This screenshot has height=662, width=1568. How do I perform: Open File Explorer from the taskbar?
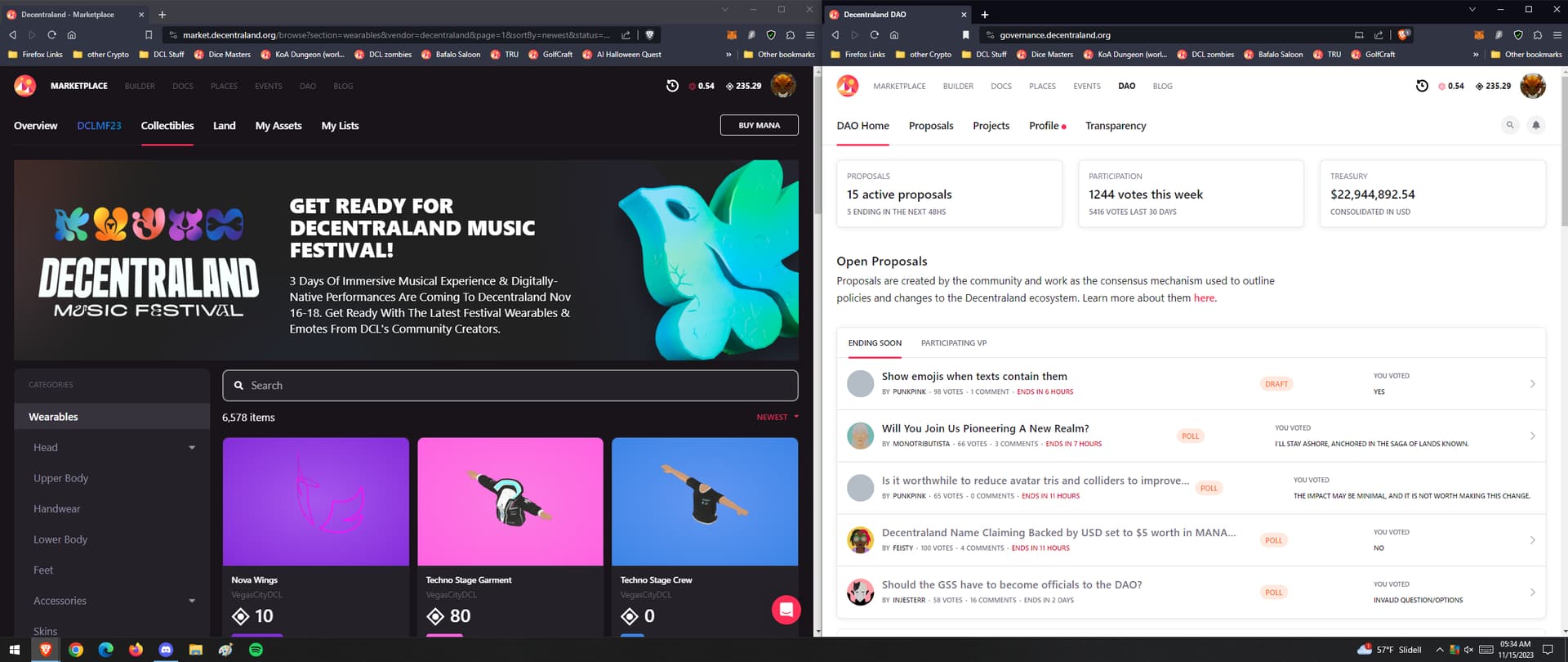[195, 650]
